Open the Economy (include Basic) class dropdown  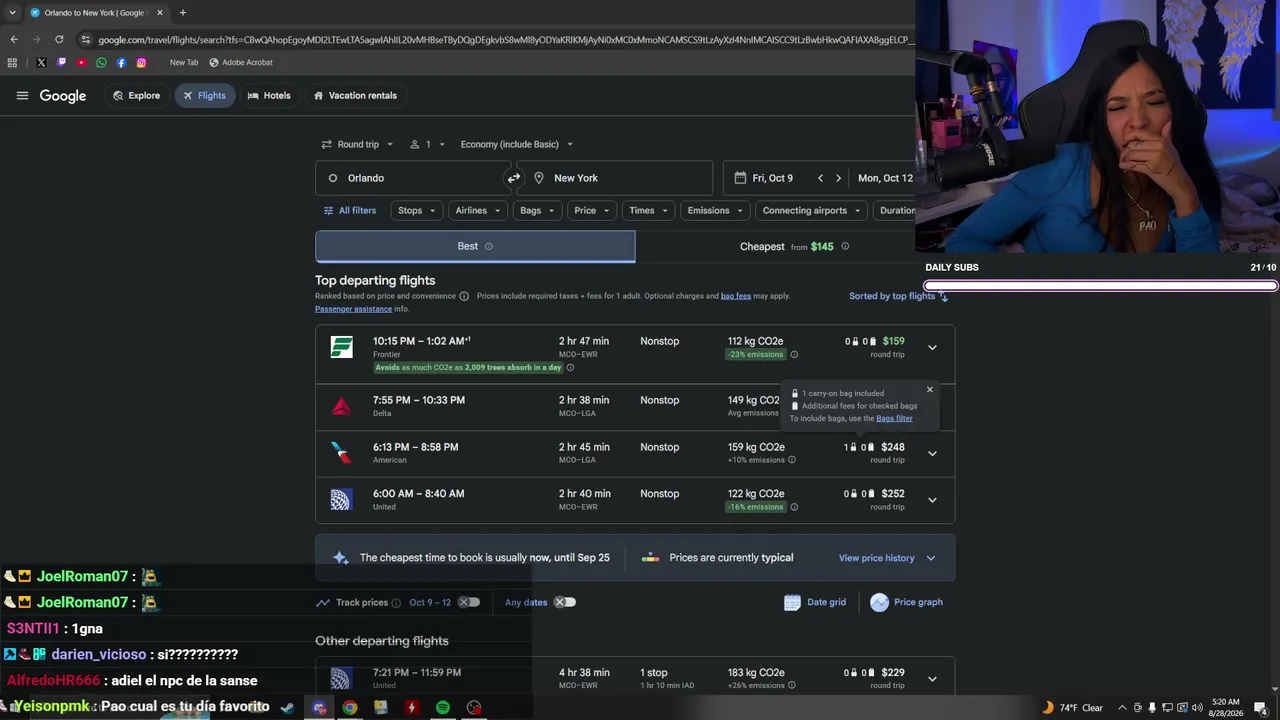(x=516, y=144)
